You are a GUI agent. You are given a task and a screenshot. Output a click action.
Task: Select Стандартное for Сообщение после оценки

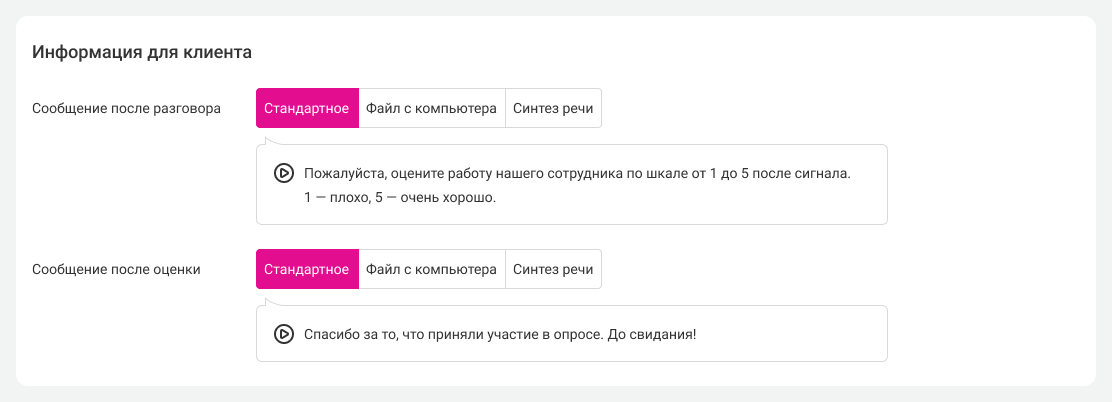tap(306, 269)
